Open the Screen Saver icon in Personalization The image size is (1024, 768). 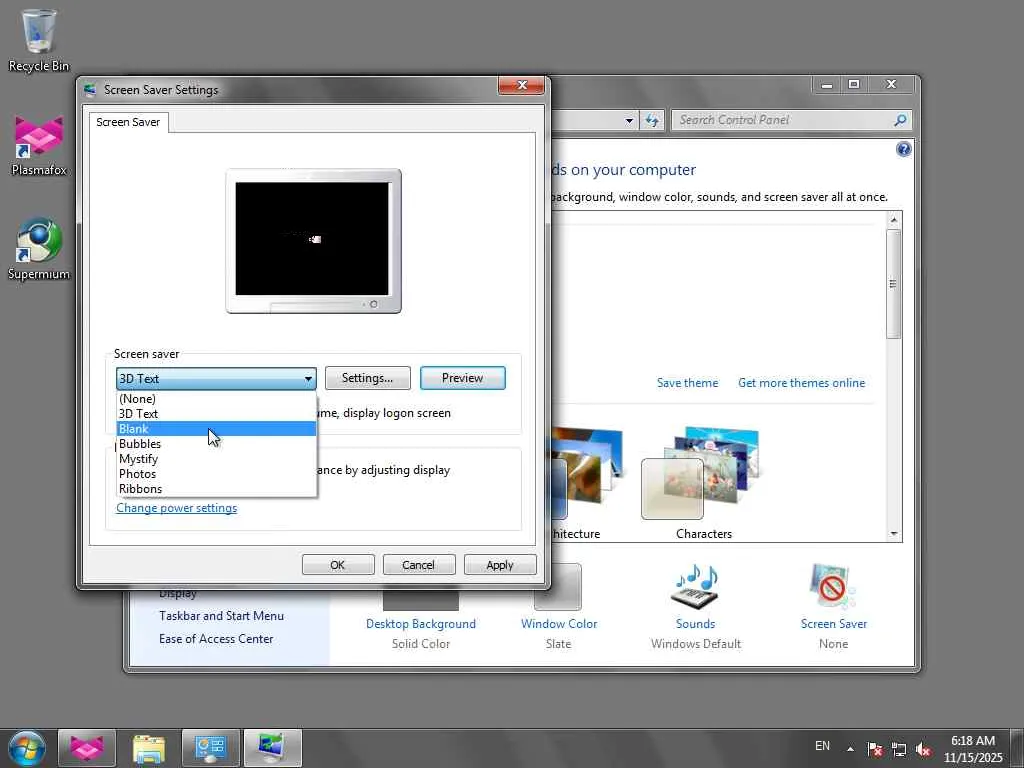pos(833,586)
